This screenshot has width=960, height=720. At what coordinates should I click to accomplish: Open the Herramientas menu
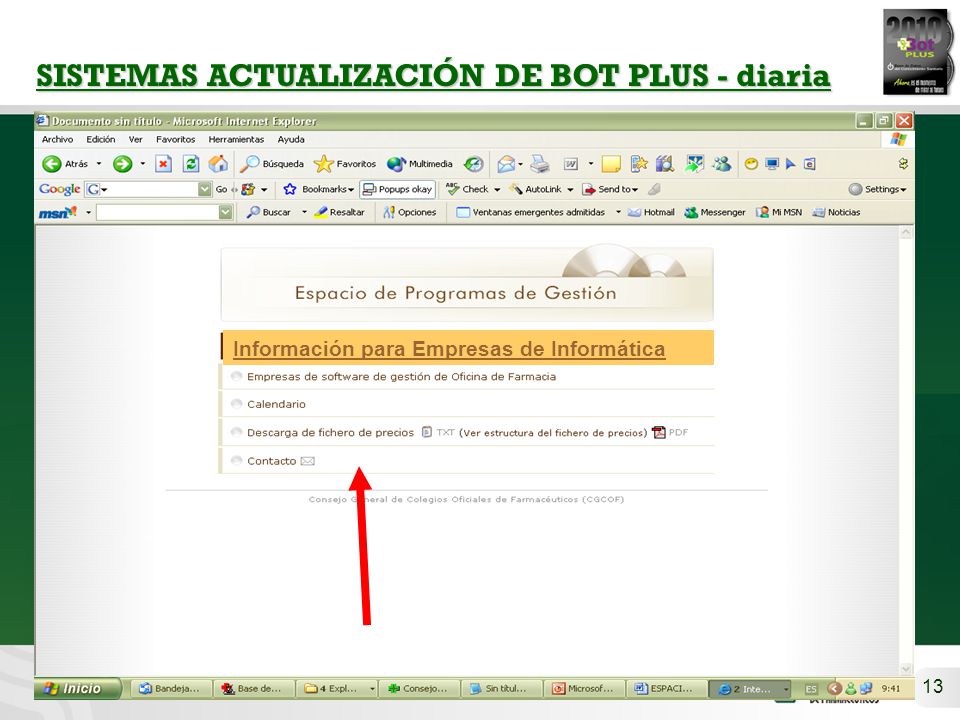click(236, 140)
